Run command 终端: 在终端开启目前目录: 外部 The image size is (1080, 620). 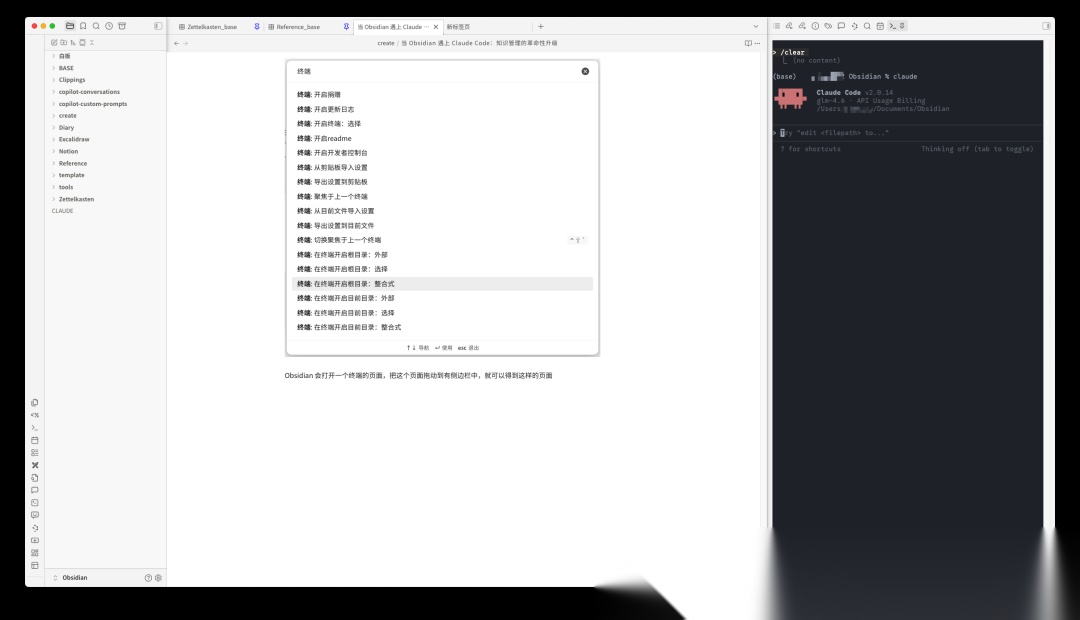pyautogui.click(x=442, y=298)
